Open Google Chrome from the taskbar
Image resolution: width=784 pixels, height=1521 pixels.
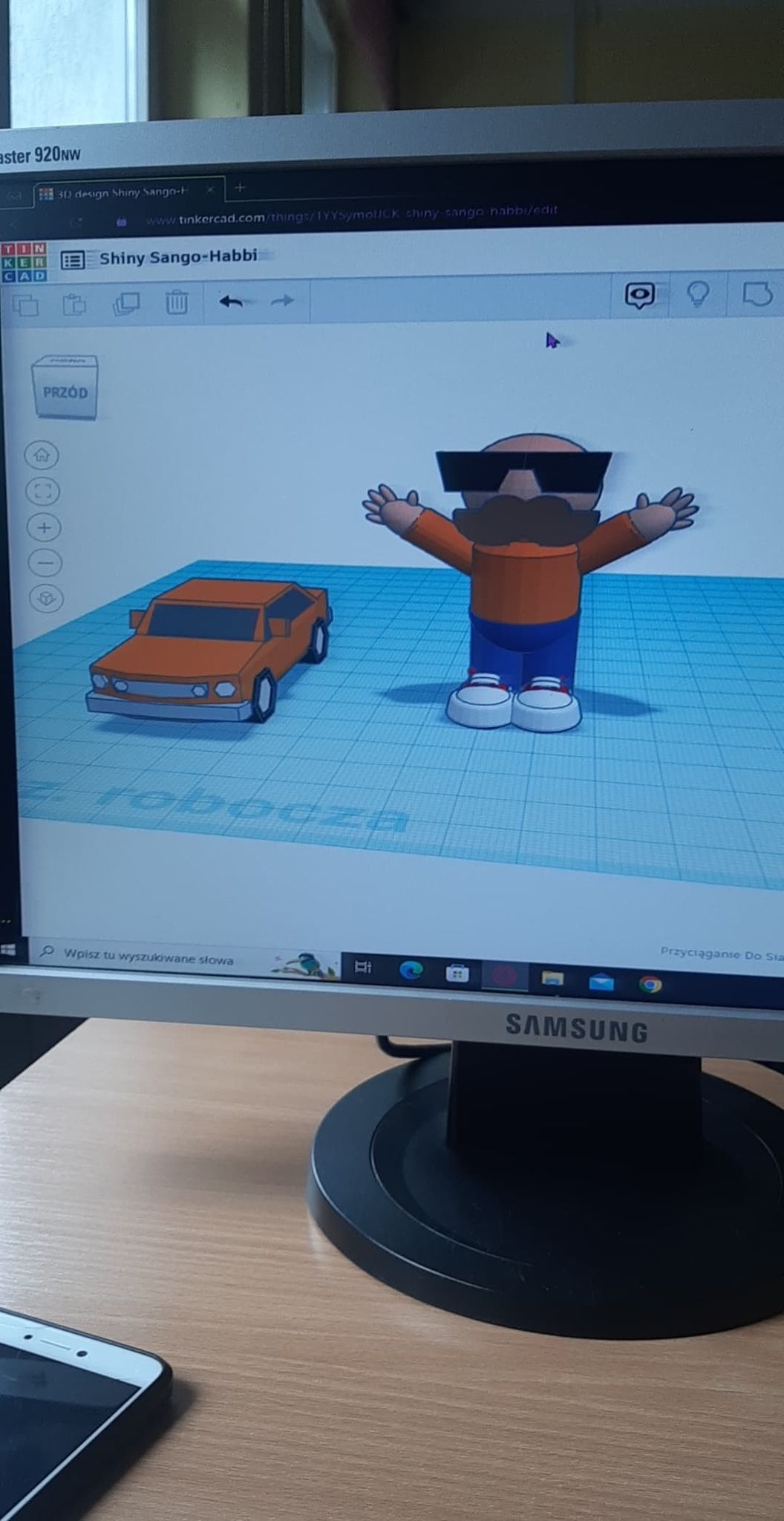tap(650, 985)
